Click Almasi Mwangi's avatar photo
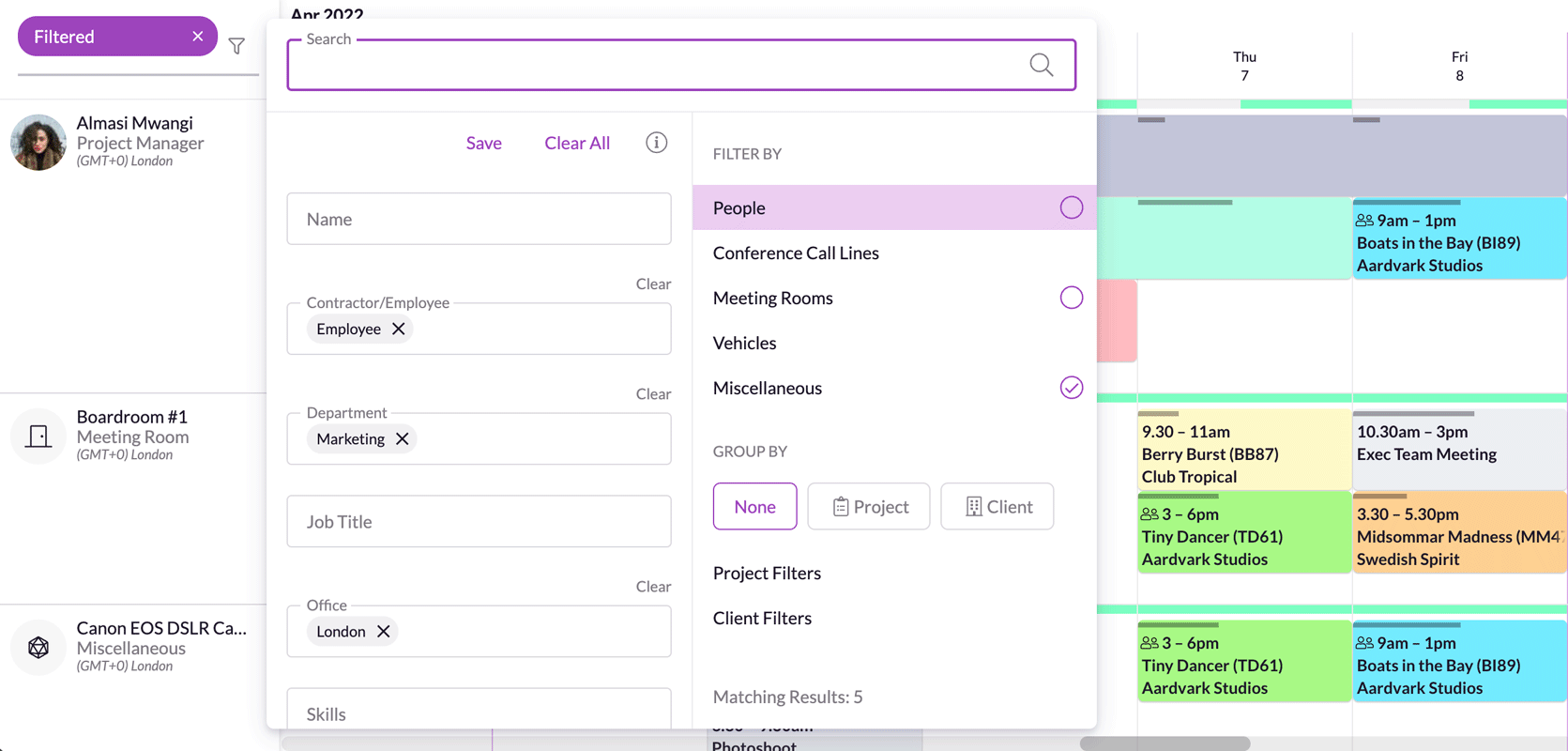 38,142
